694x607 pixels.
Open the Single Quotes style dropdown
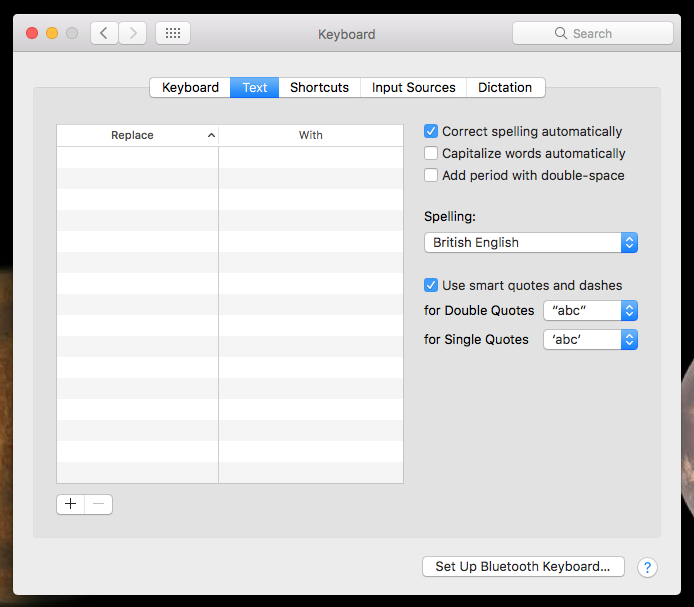(x=590, y=340)
